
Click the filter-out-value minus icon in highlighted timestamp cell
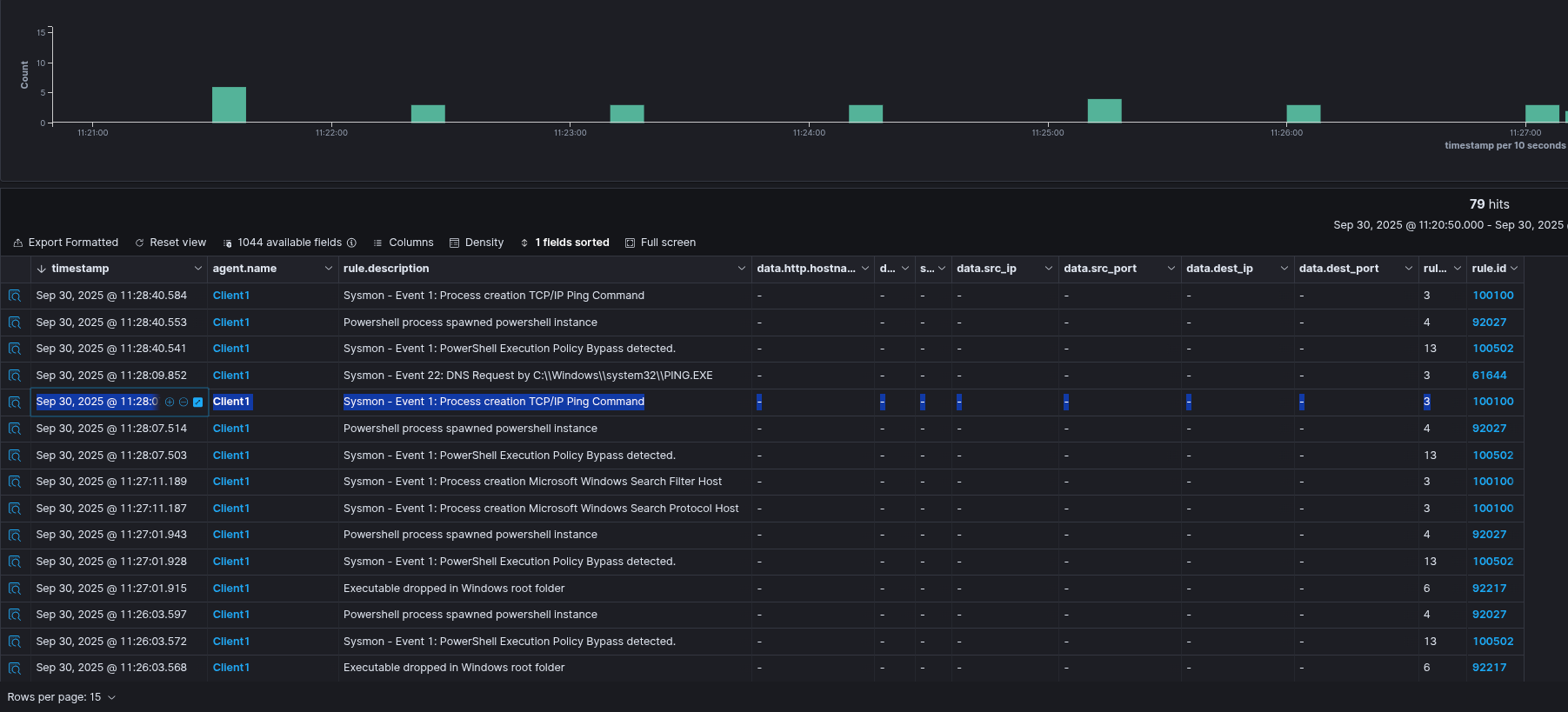[183, 403]
